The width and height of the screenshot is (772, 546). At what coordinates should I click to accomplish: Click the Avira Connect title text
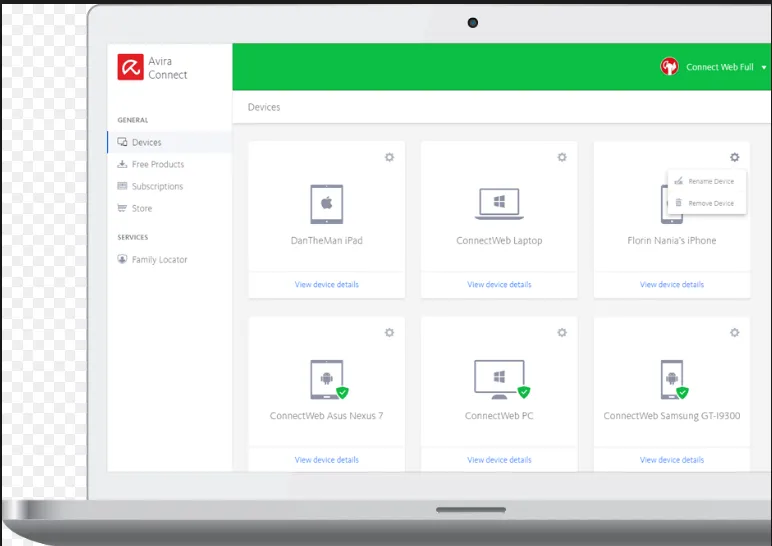click(x=168, y=68)
